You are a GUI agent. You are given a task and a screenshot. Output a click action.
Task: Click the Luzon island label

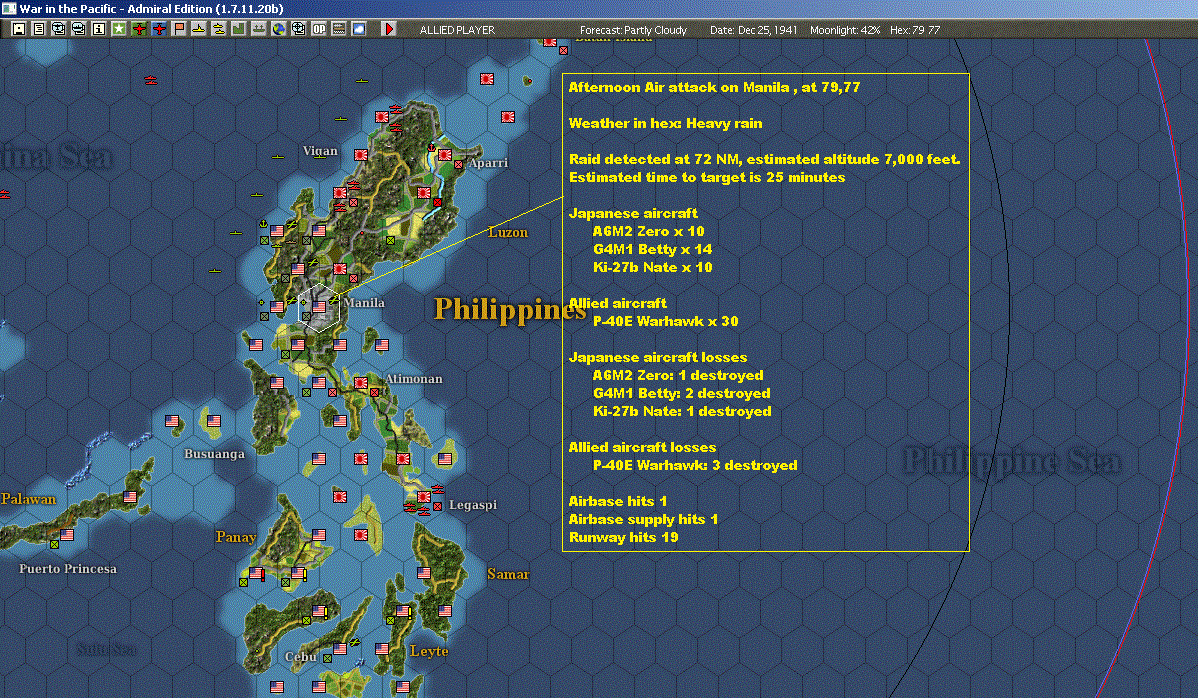(508, 232)
